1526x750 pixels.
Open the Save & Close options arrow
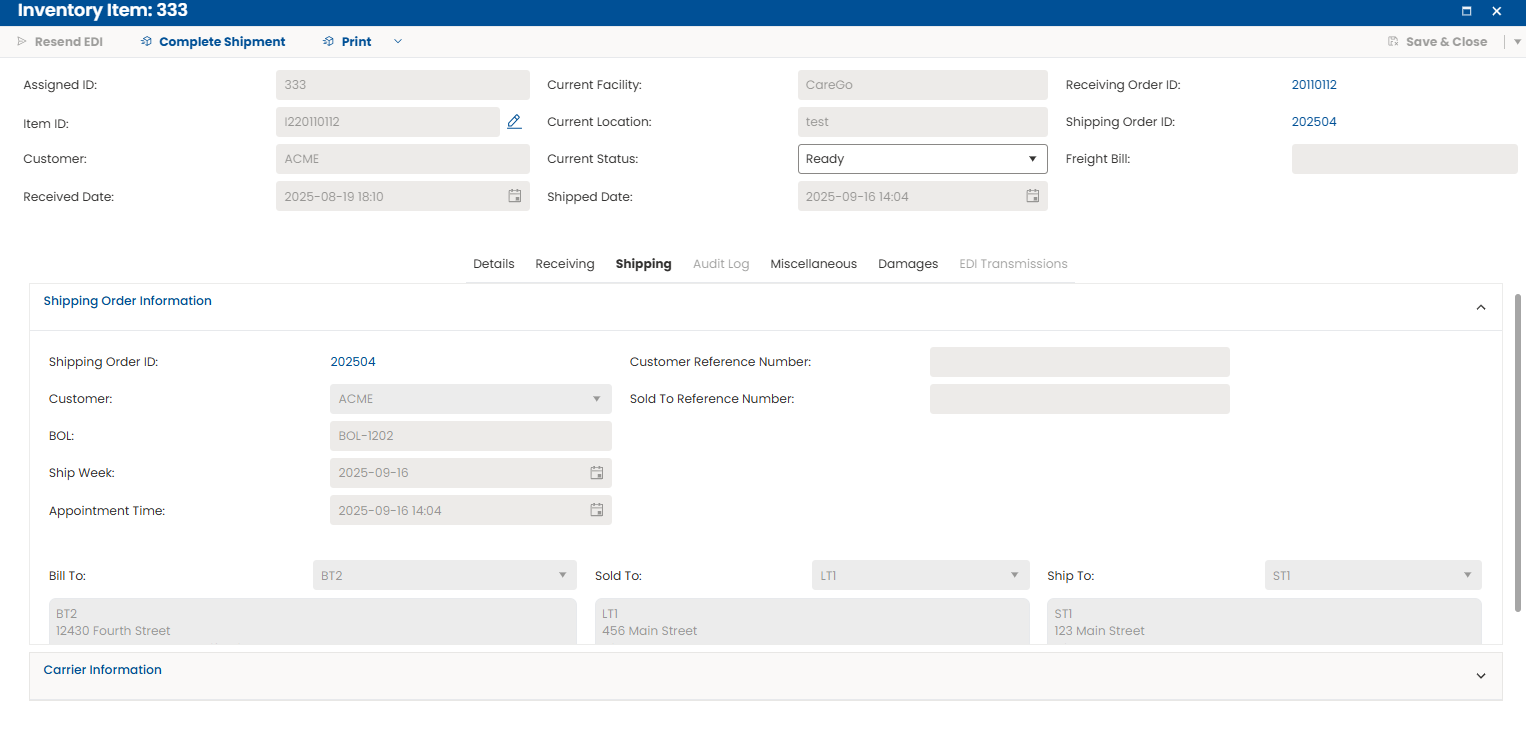click(x=1517, y=42)
